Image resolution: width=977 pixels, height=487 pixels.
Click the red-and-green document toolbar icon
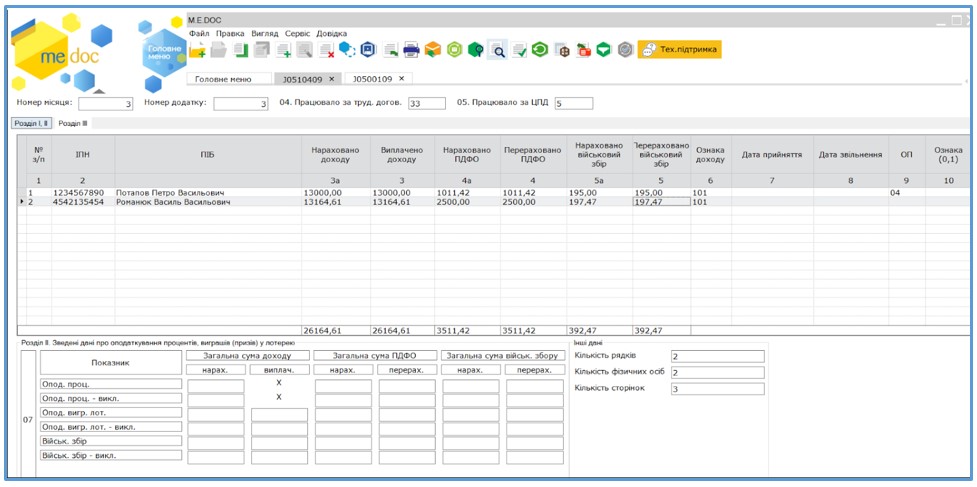[x=583, y=50]
